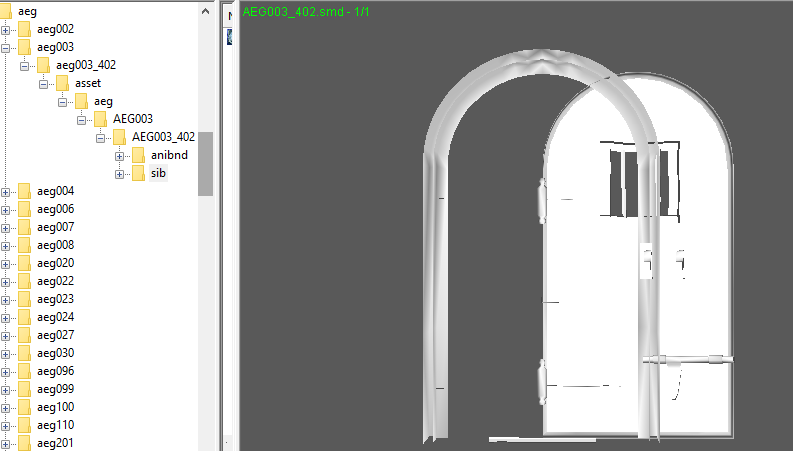Expand the sib folder node
The width and height of the screenshot is (793, 451).
click(119, 174)
